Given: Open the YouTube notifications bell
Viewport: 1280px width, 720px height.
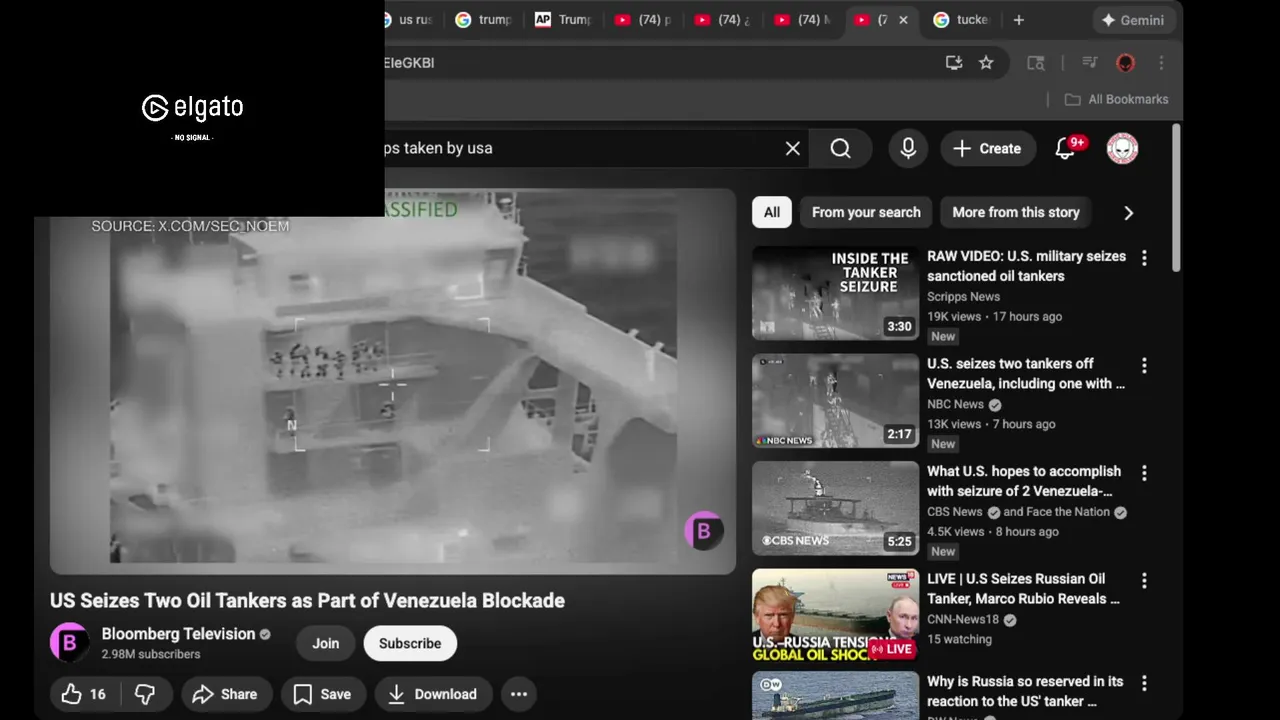Looking at the screenshot, I should coord(1067,148).
